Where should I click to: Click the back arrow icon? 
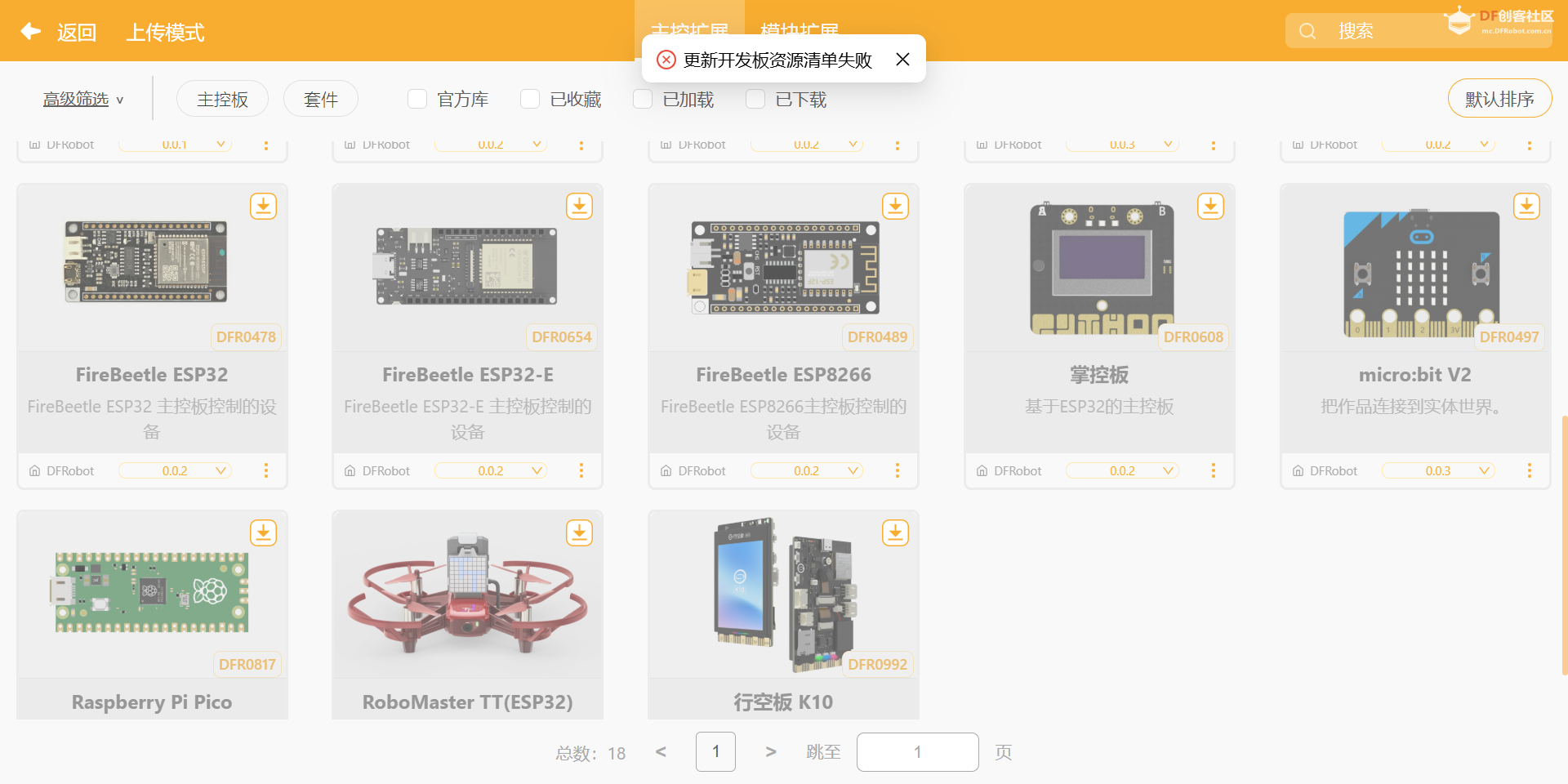[31, 31]
